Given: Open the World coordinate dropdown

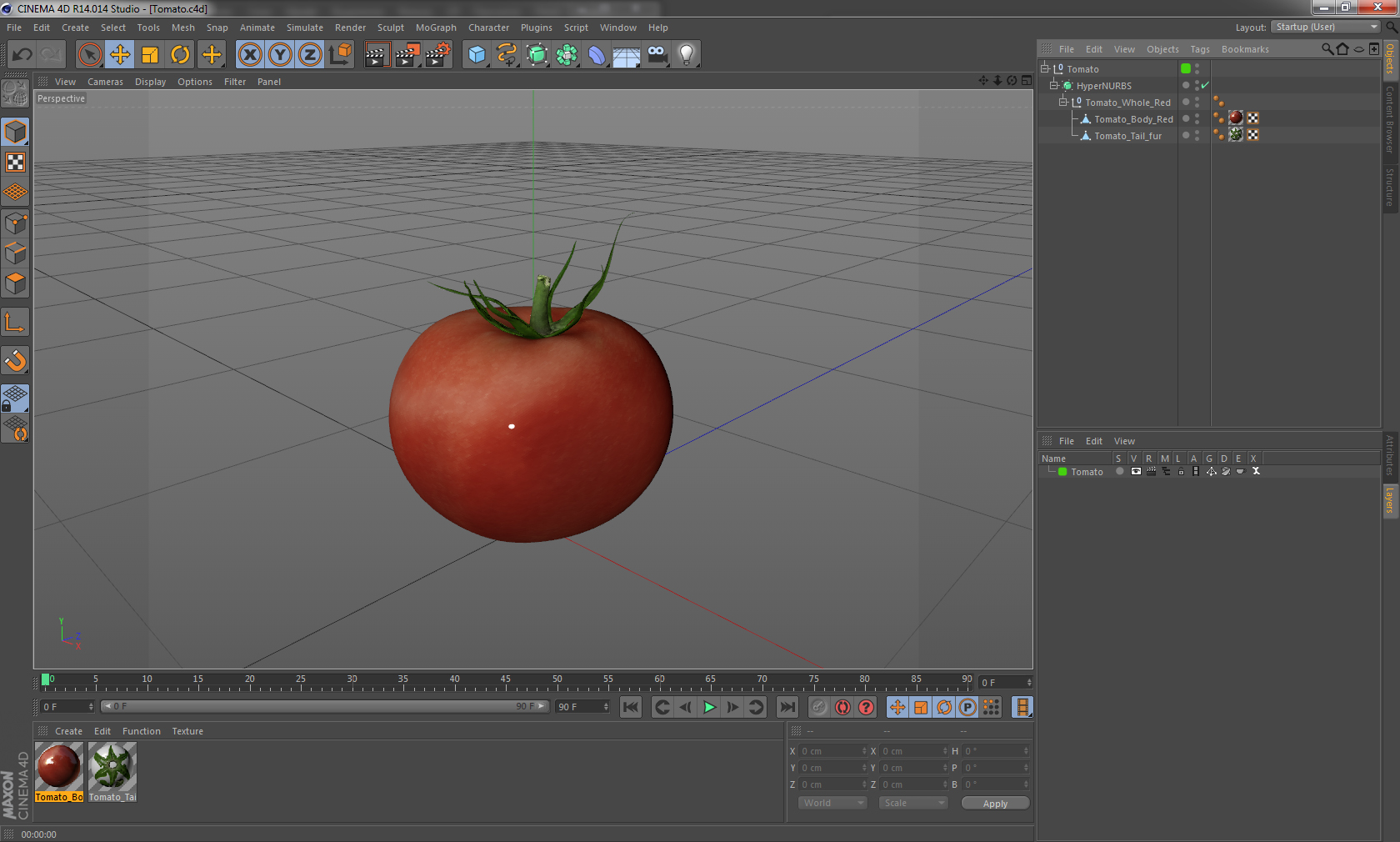Looking at the screenshot, I should 832,803.
